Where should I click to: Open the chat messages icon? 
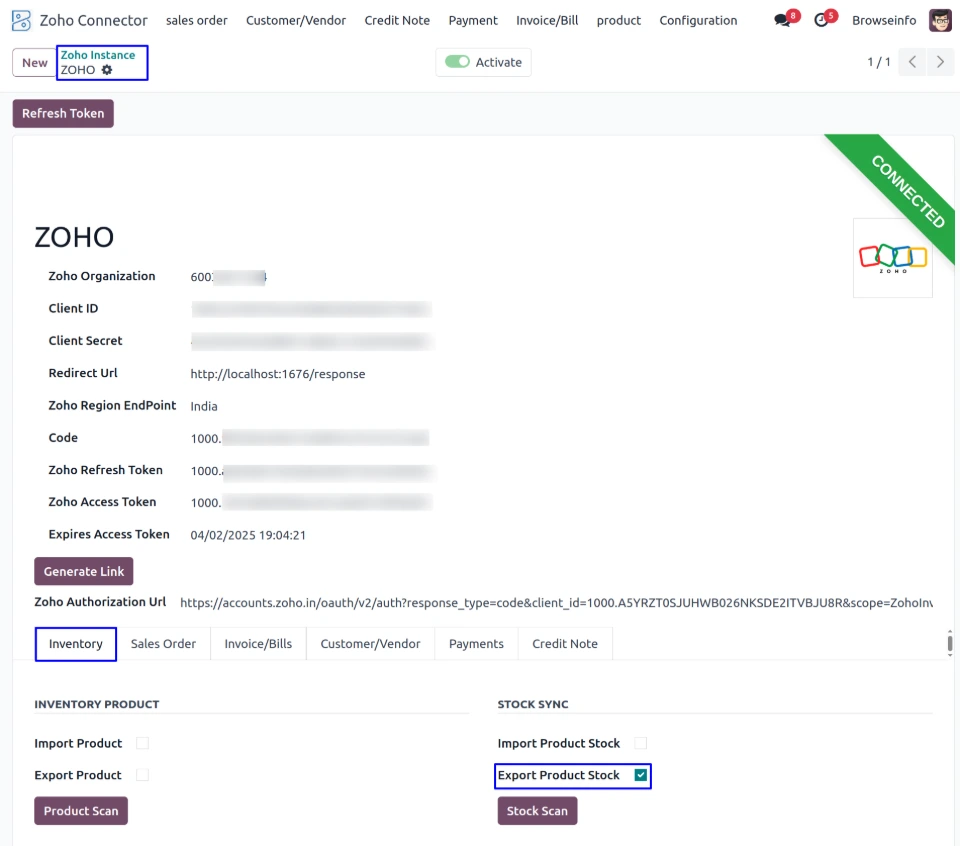click(x=782, y=21)
